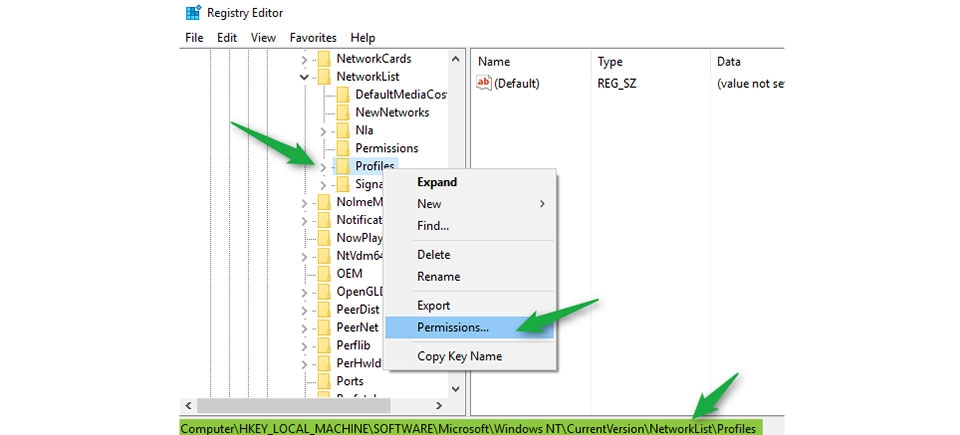
Task: Click the Perflib folder icon
Action: click(x=324, y=345)
